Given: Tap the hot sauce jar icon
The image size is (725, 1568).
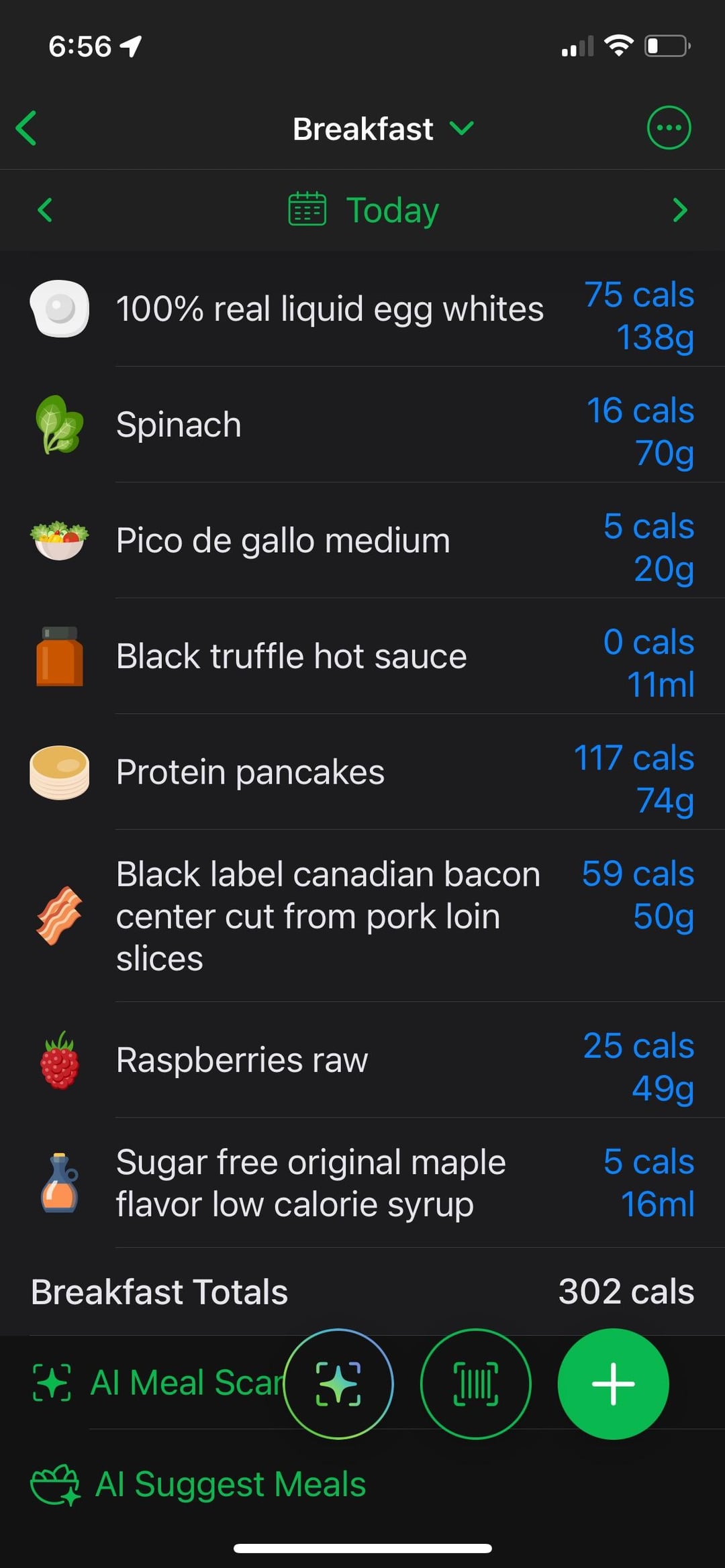Looking at the screenshot, I should point(60,656).
